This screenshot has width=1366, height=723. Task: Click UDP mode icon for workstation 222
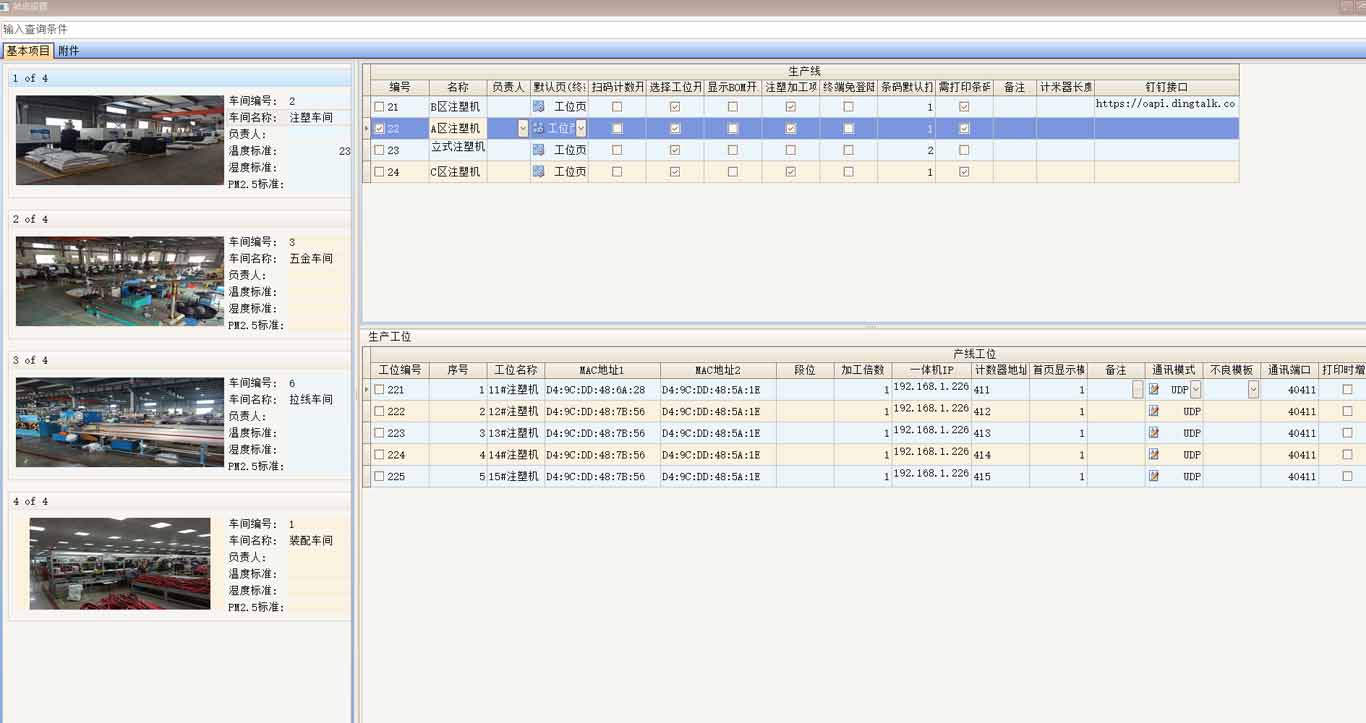tap(1154, 412)
